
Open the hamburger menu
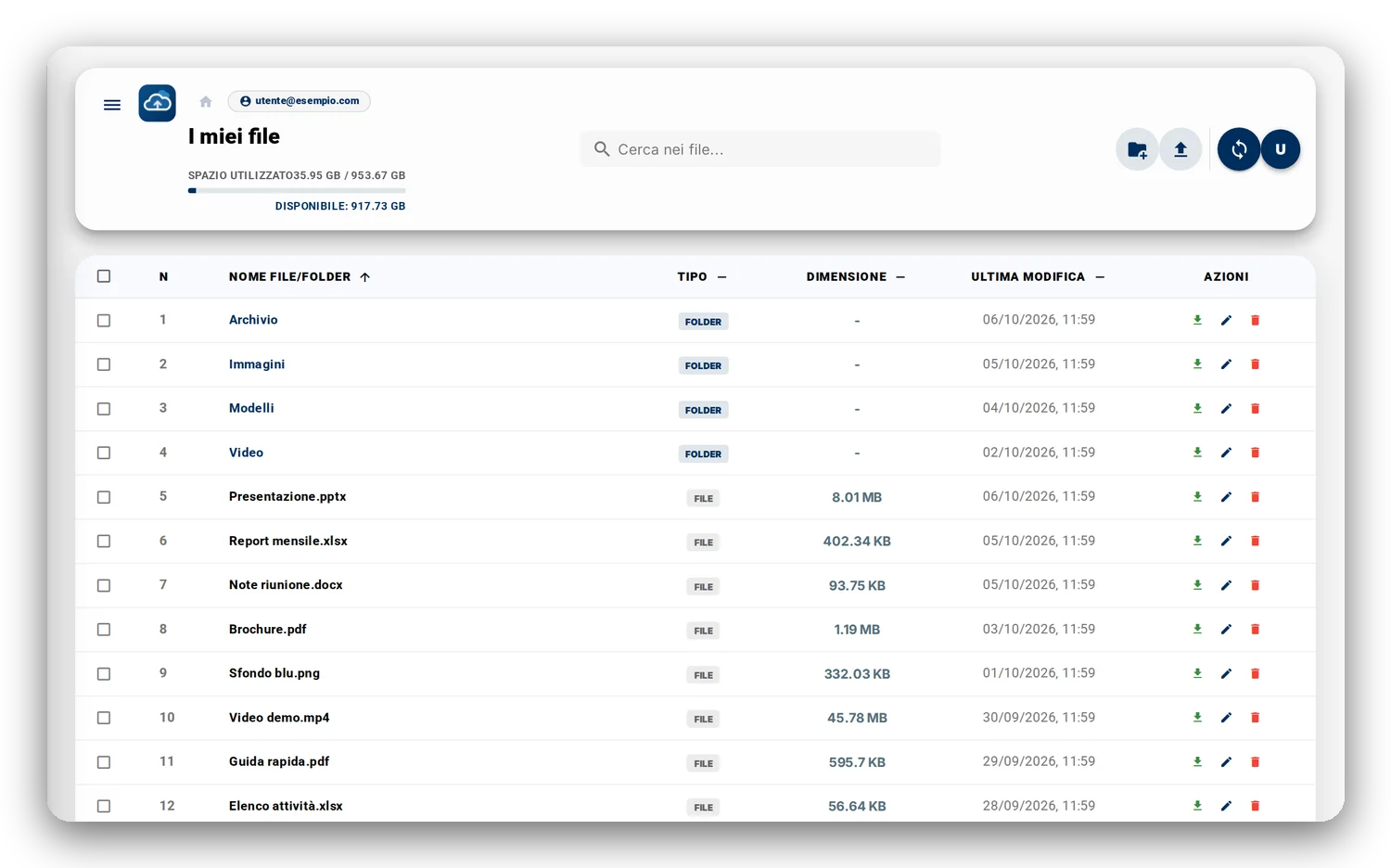tap(112, 105)
